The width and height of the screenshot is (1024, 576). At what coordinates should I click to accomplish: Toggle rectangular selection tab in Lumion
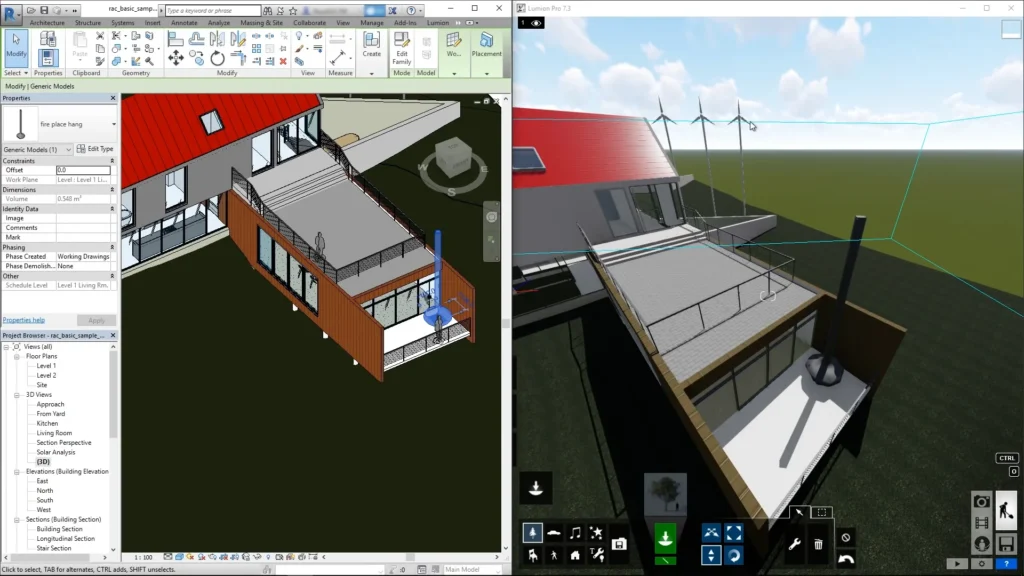point(822,513)
